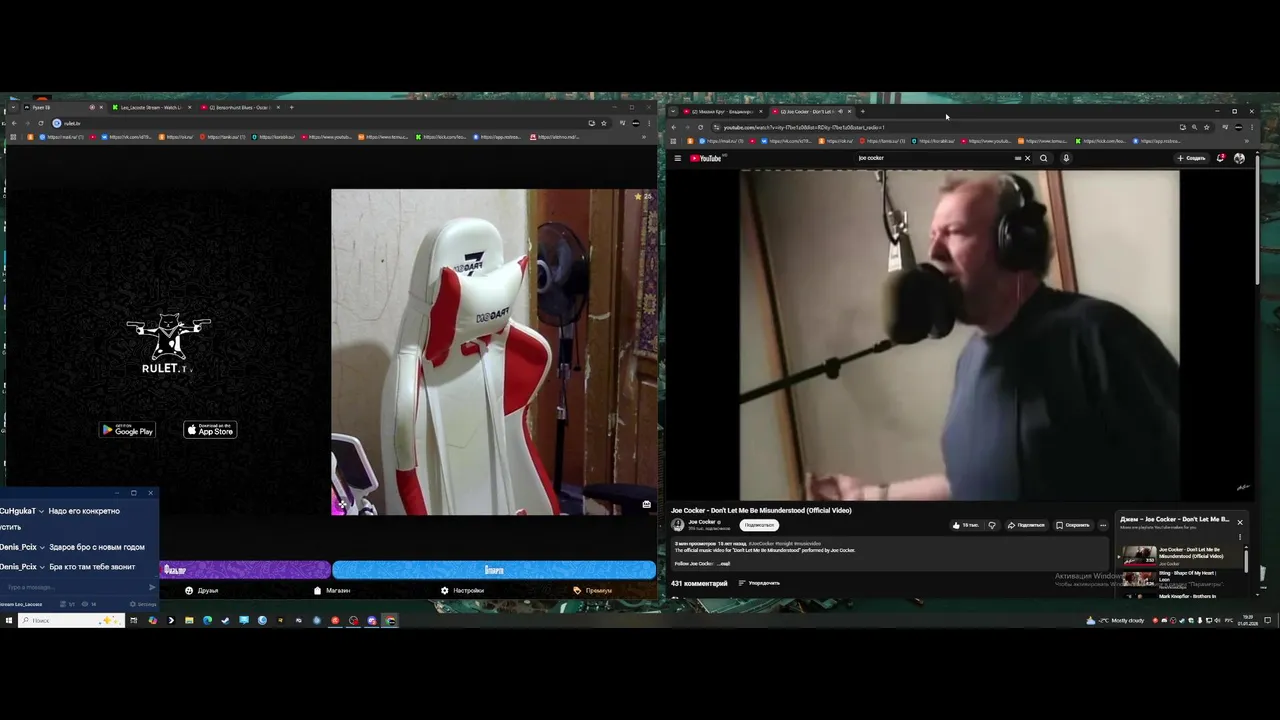Click the blue start button

494,570
